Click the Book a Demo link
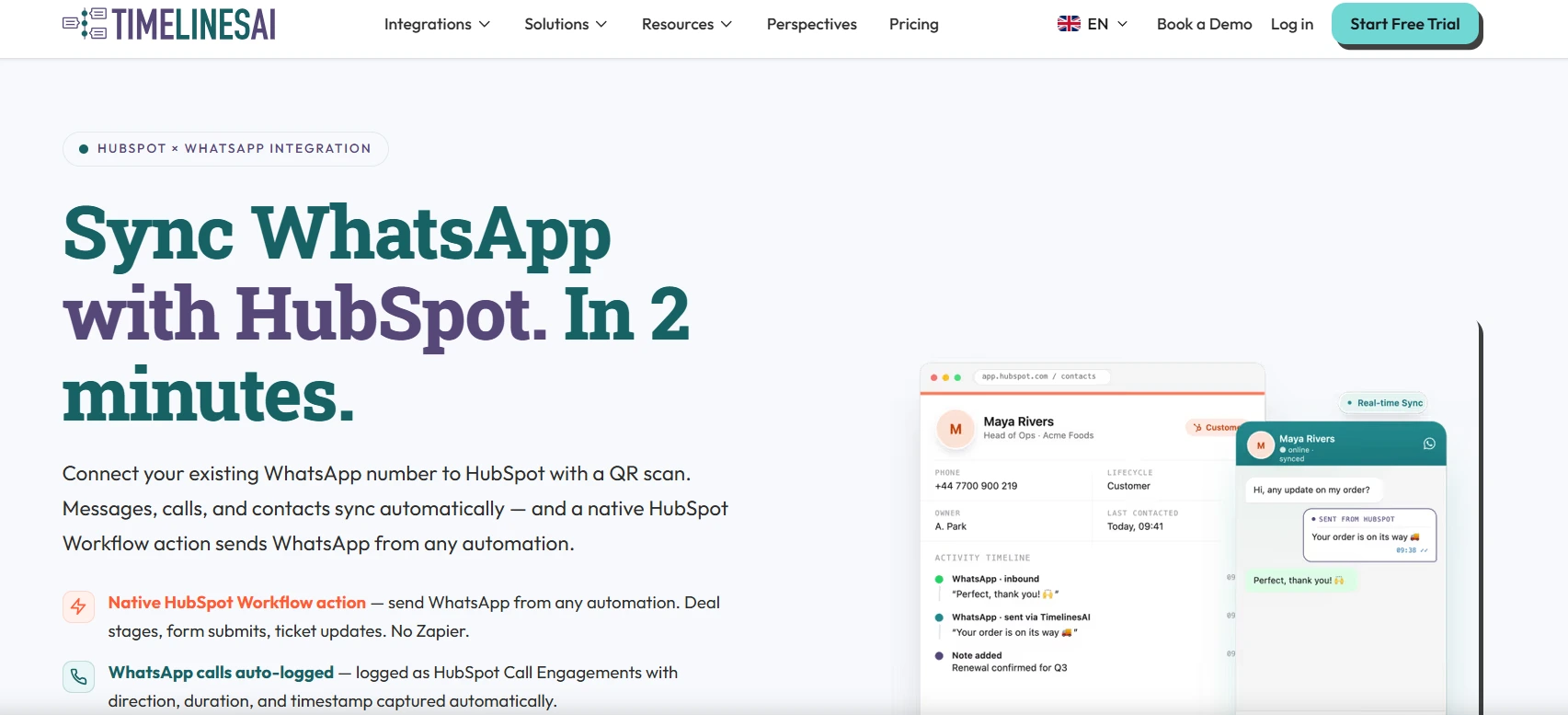The height and width of the screenshot is (715, 1568). [1205, 24]
